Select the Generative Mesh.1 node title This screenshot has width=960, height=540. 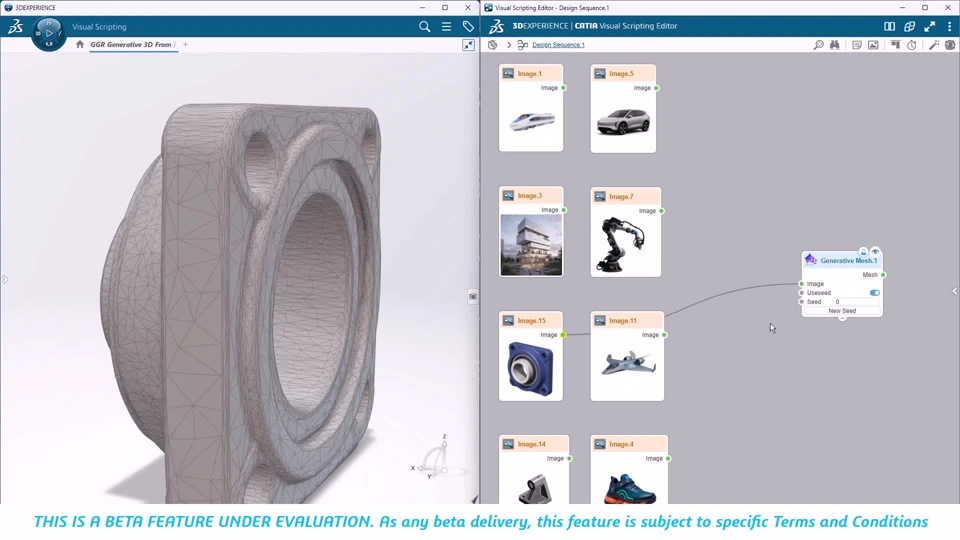[849, 261]
